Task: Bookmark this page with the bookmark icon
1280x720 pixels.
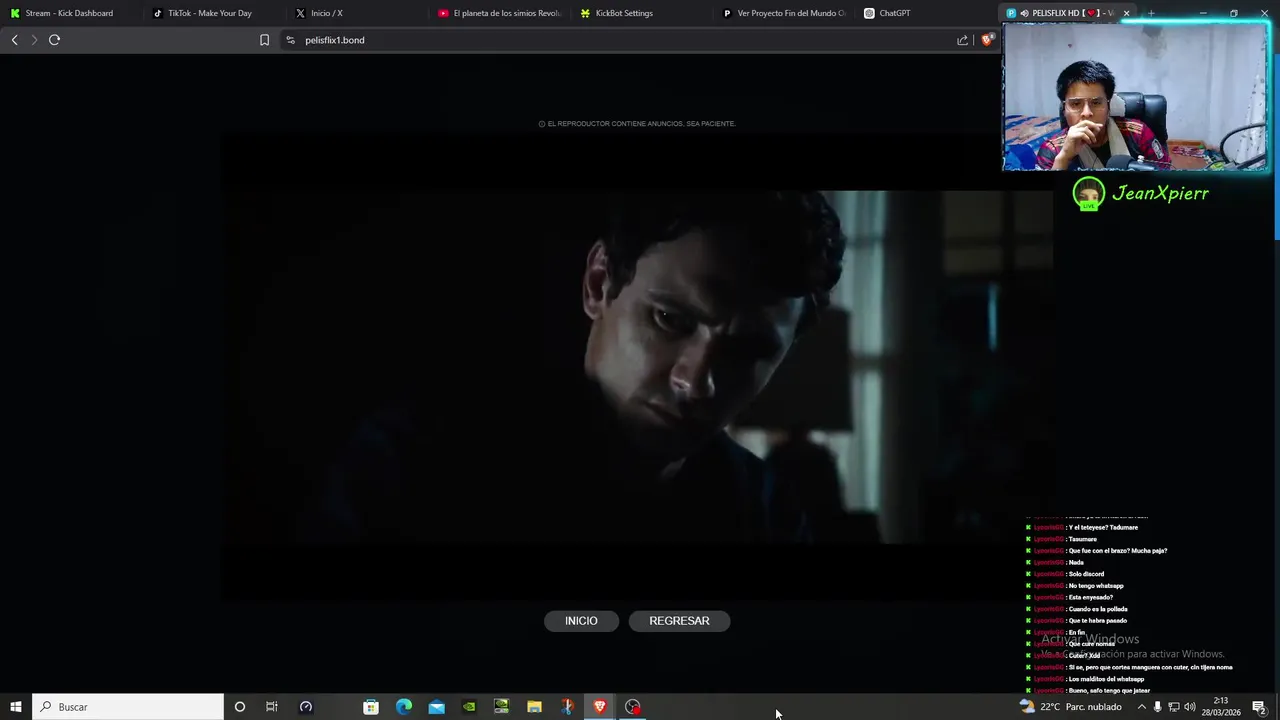Action: click(x=264, y=40)
